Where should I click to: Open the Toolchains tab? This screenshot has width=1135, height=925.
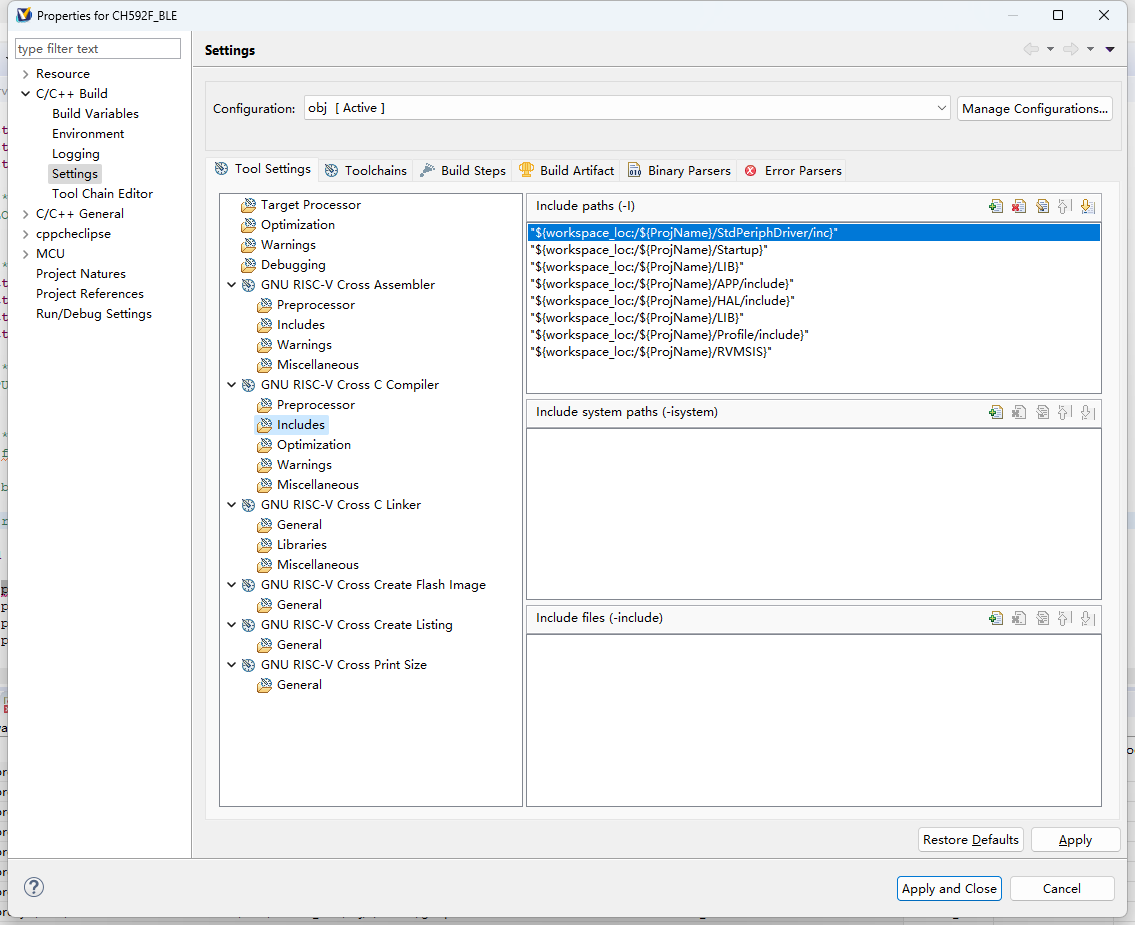pyautogui.click(x=366, y=171)
